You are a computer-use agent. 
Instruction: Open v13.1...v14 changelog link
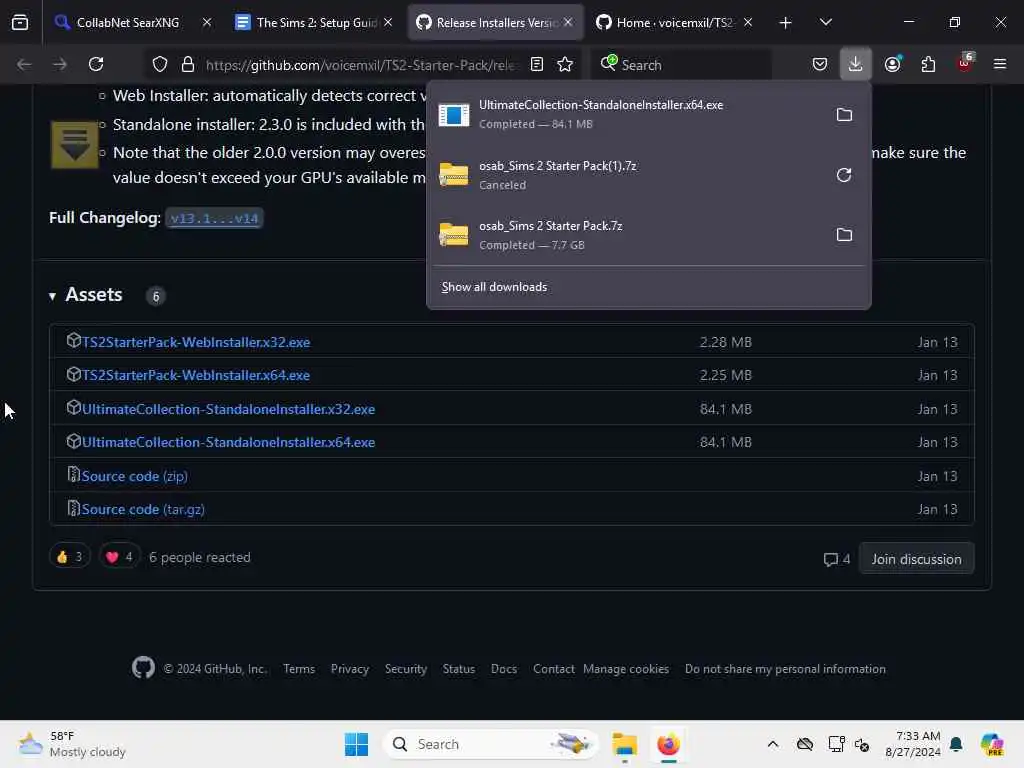(x=214, y=218)
